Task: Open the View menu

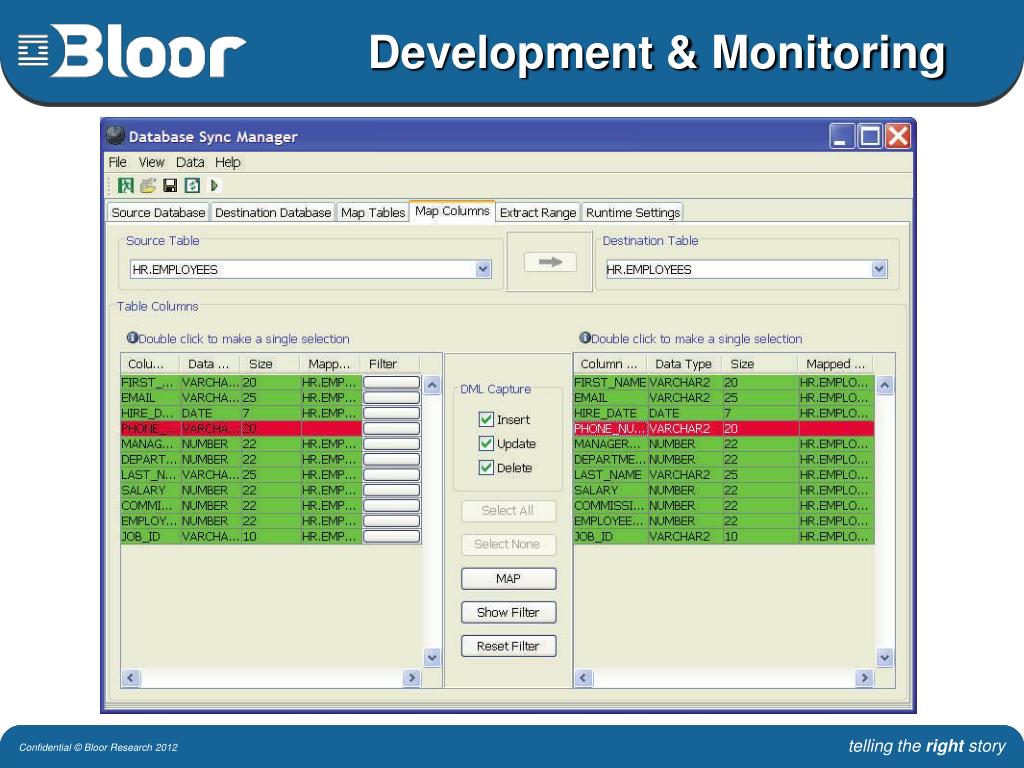Action: click(x=152, y=162)
